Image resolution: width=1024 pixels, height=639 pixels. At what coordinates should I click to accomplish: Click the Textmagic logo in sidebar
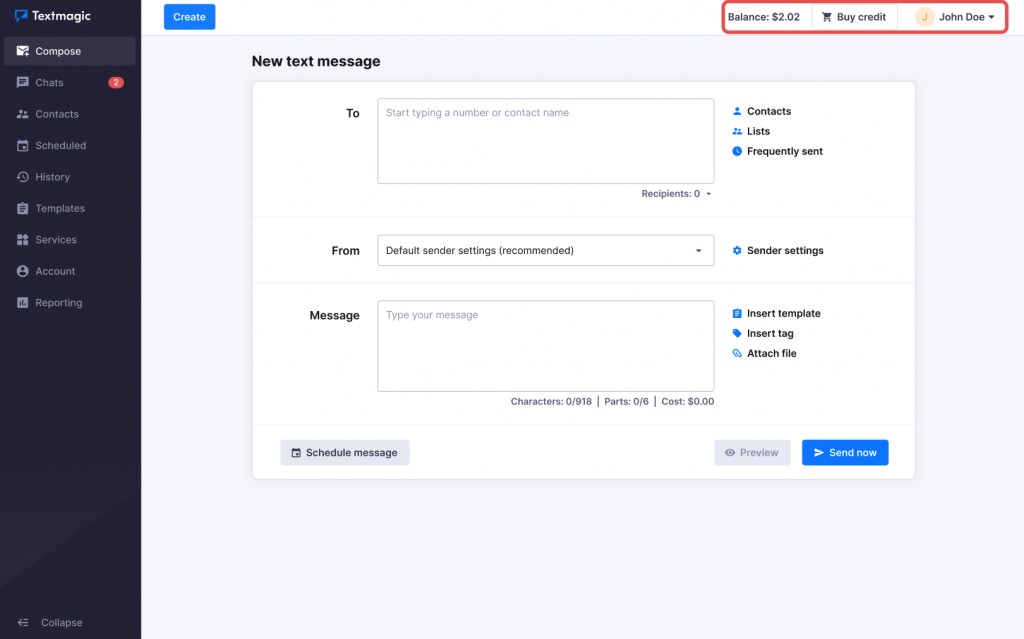(x=53, y=16)
